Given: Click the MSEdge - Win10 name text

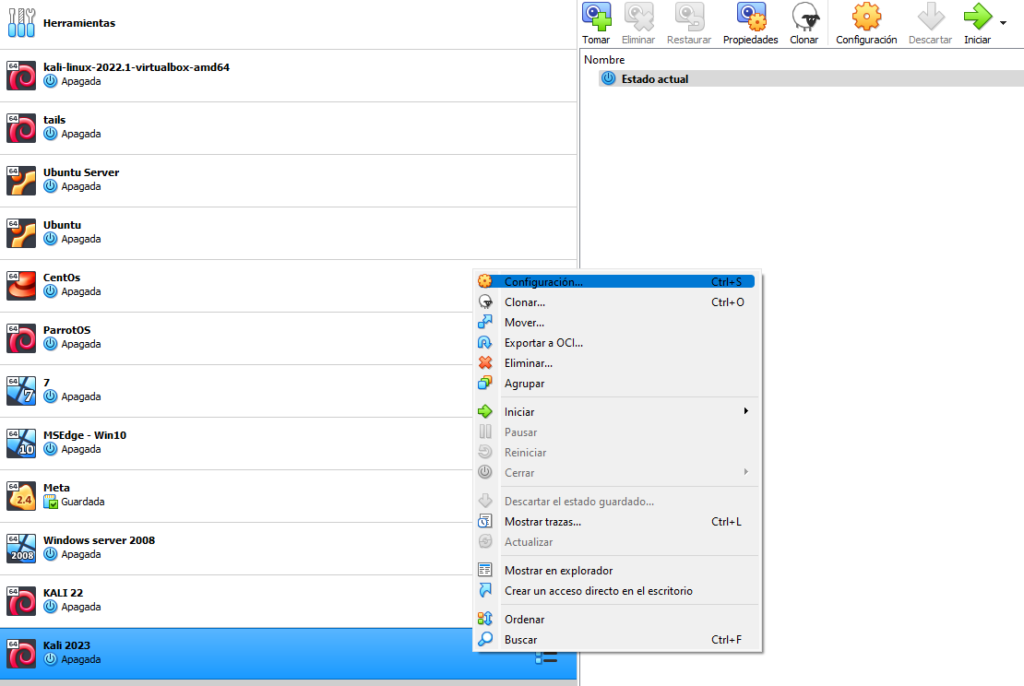Looking at the screenshot, I should 85,435.
